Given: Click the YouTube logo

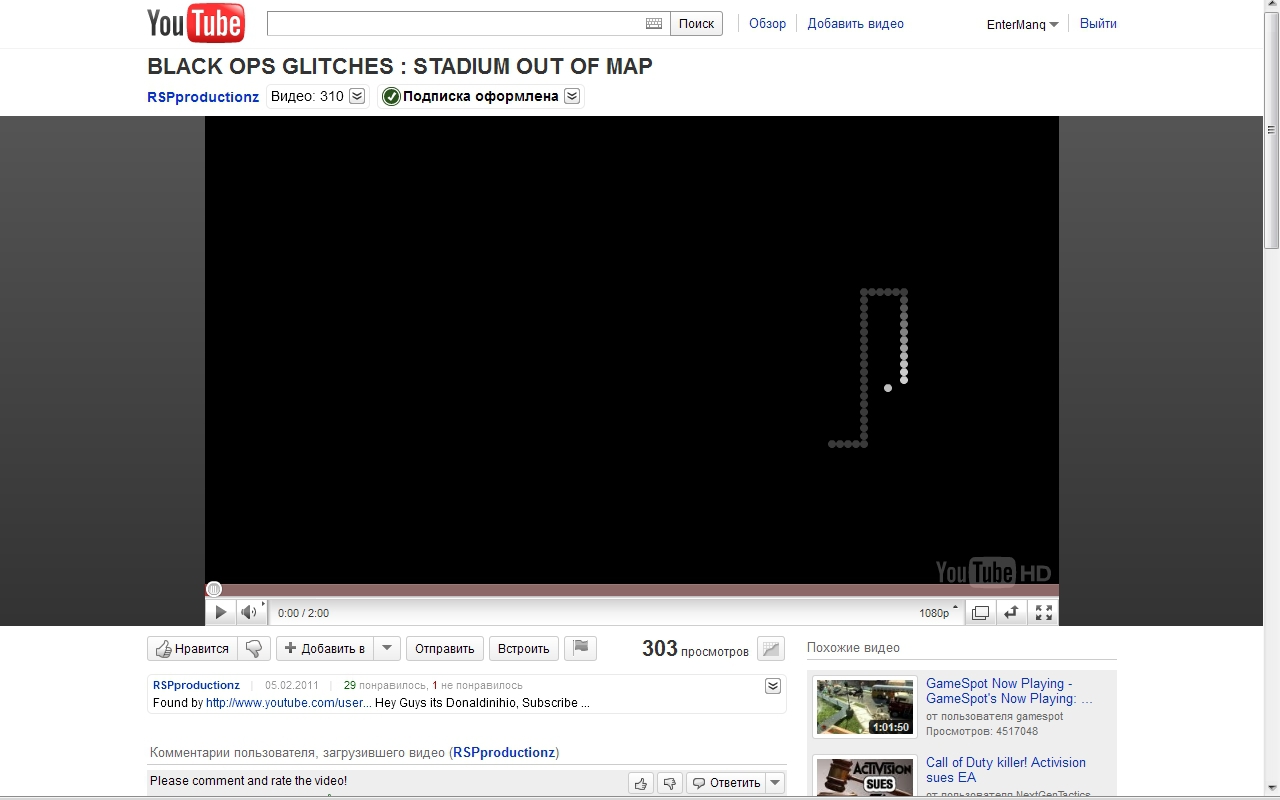Looking at the screenshot, I should [x=196, y=23].
